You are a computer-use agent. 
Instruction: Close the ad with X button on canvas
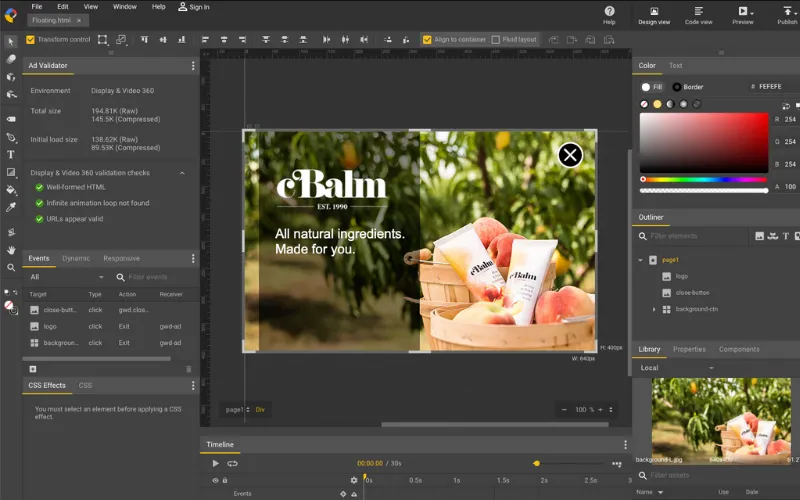(570, 155)
